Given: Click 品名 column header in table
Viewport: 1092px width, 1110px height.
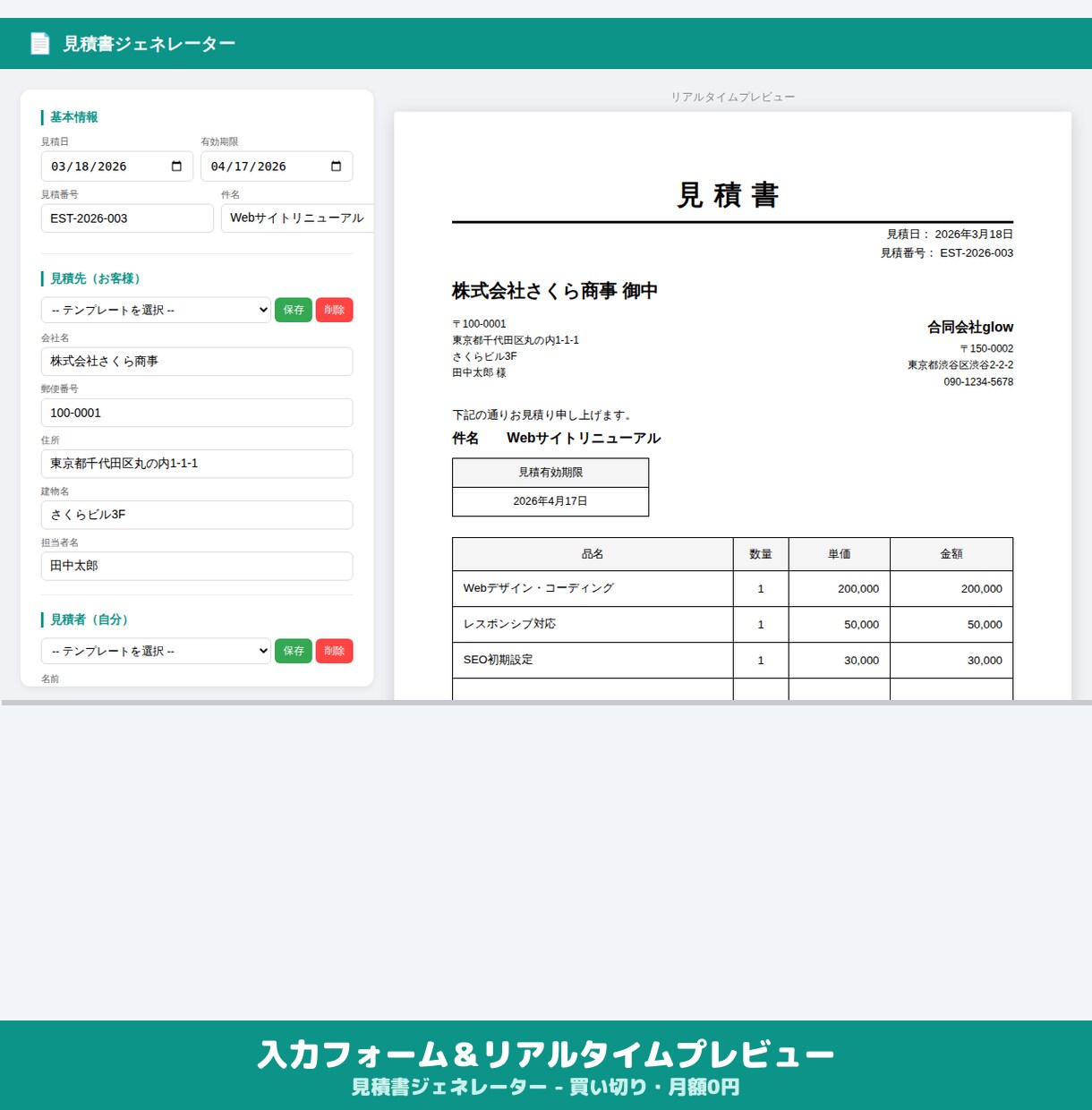Looking at the screenshot, I should point(593,554).
